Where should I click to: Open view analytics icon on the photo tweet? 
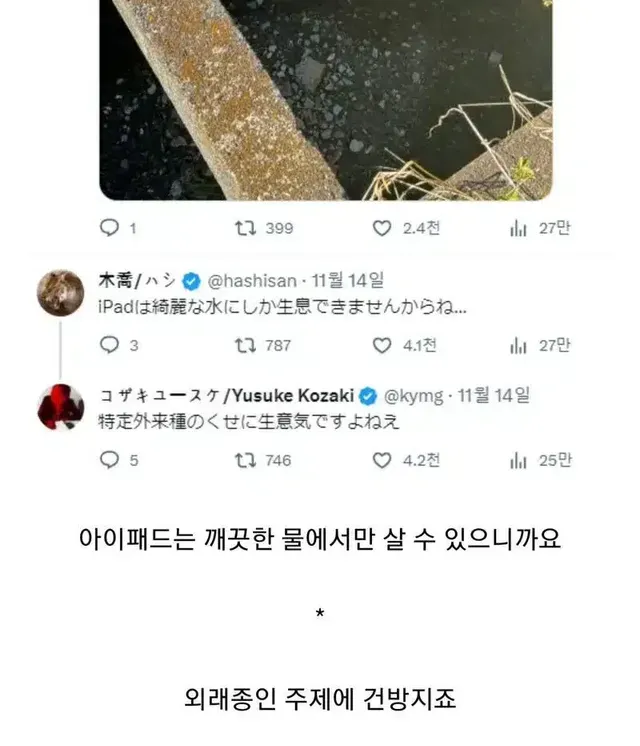click(518, 228)
